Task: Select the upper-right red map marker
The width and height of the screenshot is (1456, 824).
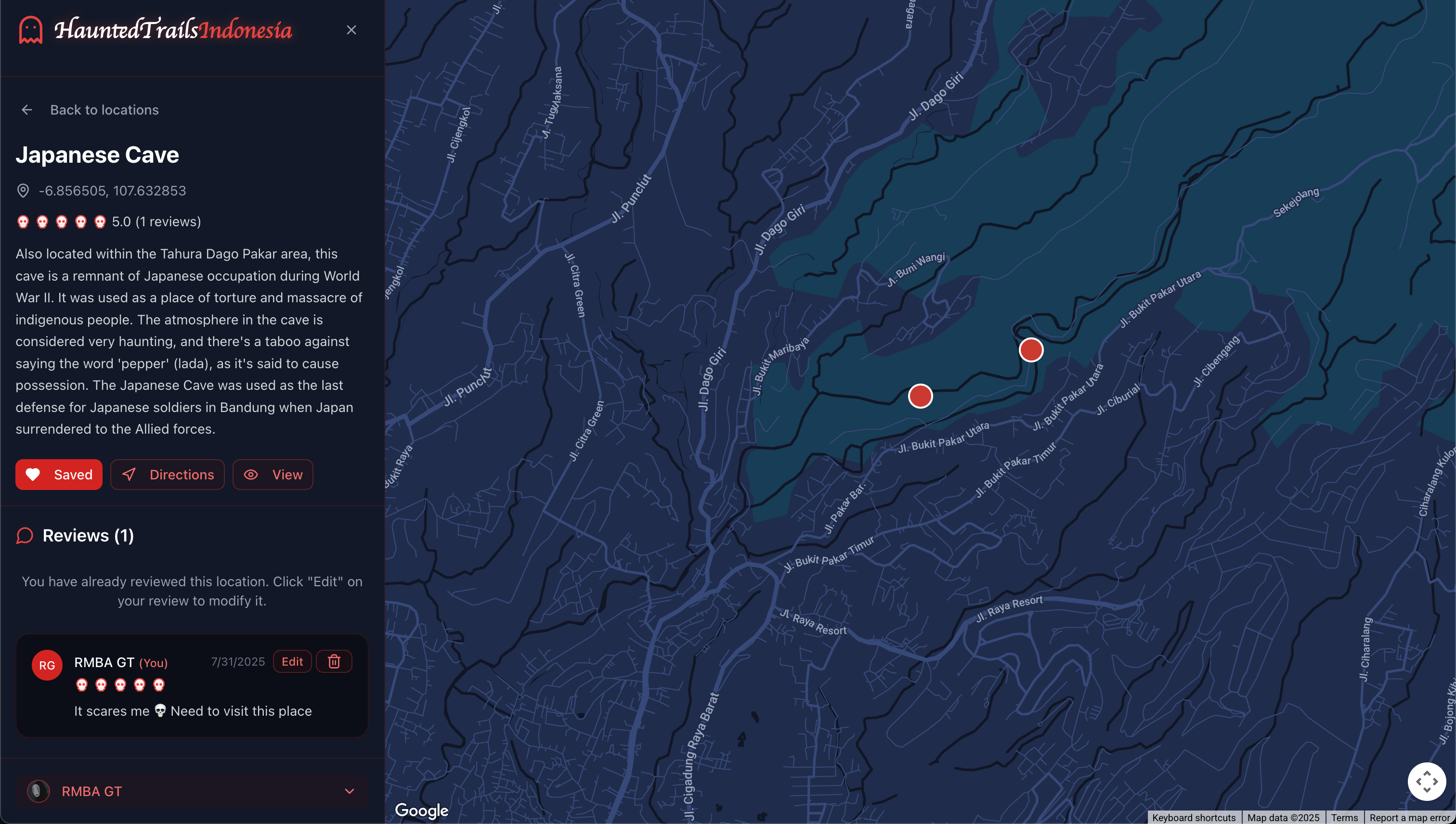Action: 1031,350
